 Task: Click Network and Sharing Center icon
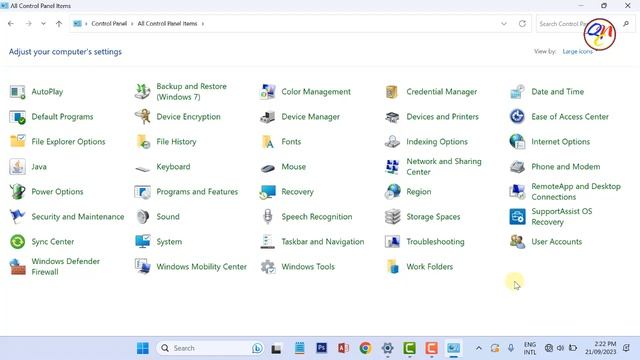click(392, 167)
